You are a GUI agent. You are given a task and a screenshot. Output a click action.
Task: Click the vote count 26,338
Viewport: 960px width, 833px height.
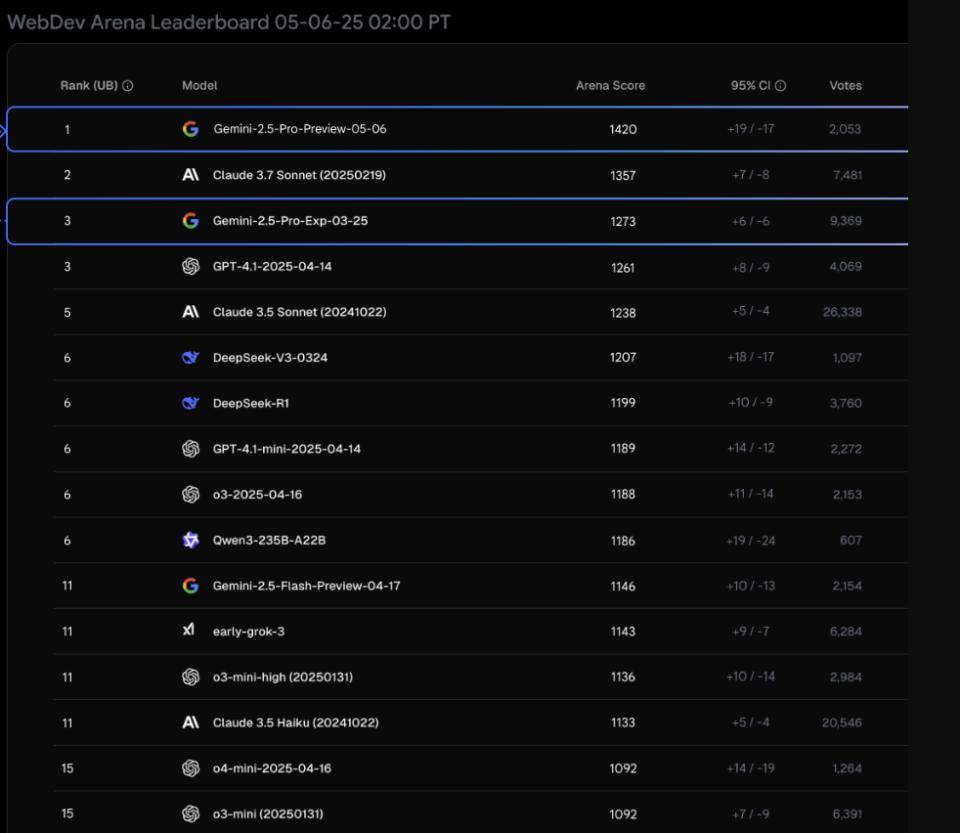(842, 312)
